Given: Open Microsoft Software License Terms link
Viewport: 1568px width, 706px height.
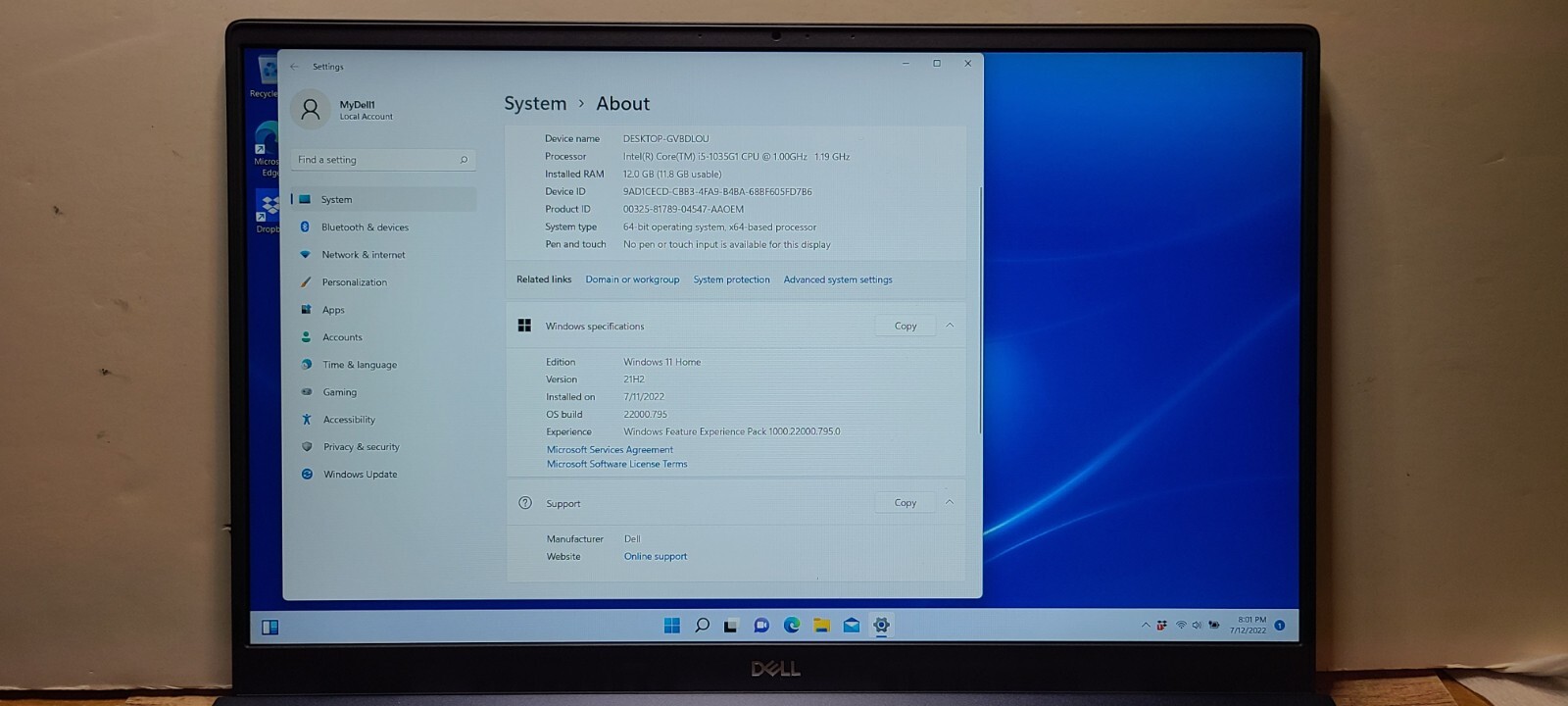Looking at the screenshot, I should pyautogui.click(x=617, y=465).
